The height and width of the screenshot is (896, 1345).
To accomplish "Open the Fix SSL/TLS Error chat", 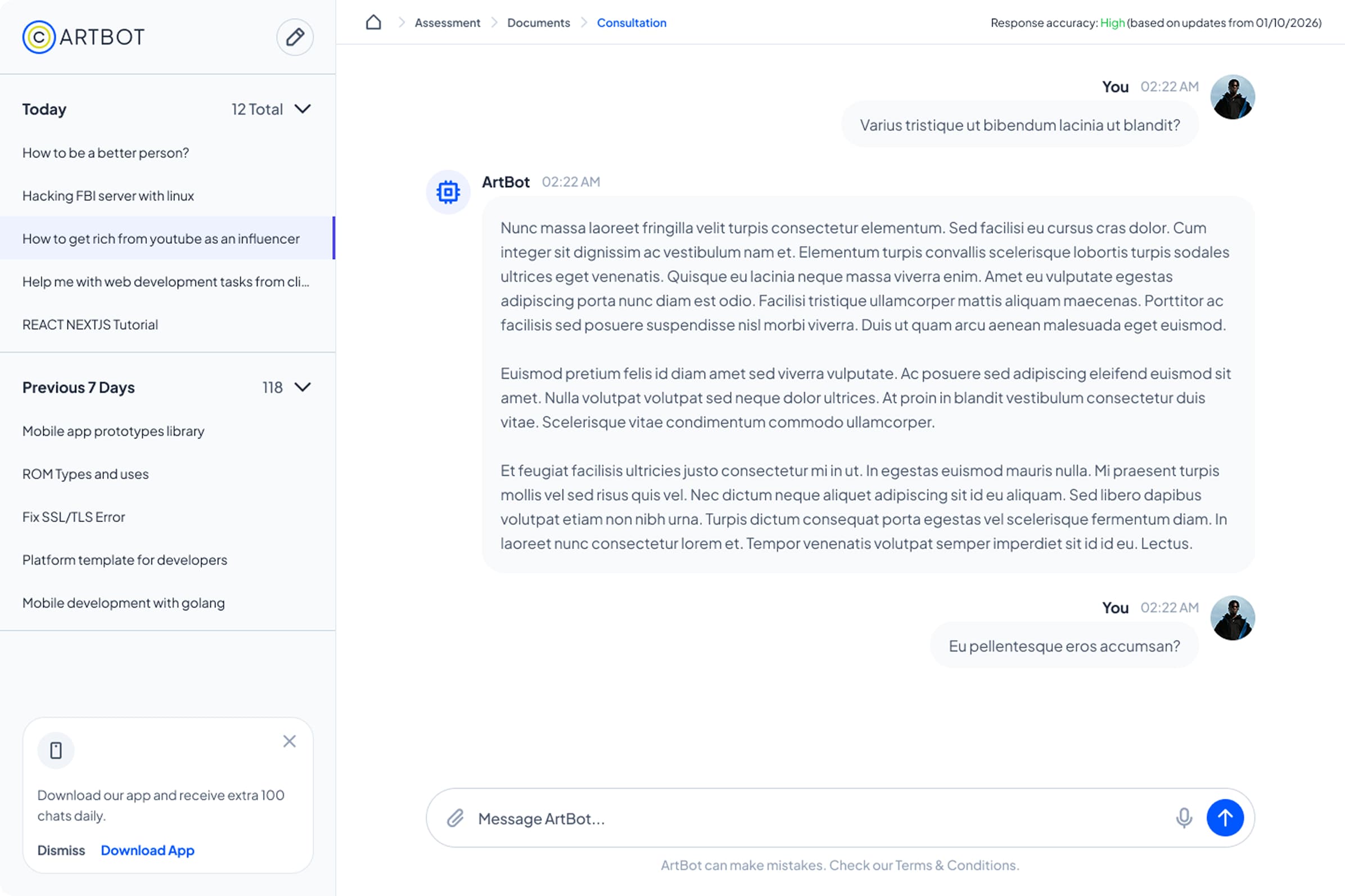I will click(x=74, y=517).
